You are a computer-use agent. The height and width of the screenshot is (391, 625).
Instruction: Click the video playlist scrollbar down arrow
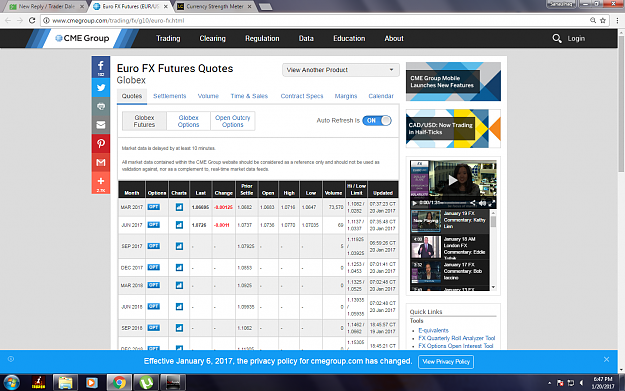[493, 287]
